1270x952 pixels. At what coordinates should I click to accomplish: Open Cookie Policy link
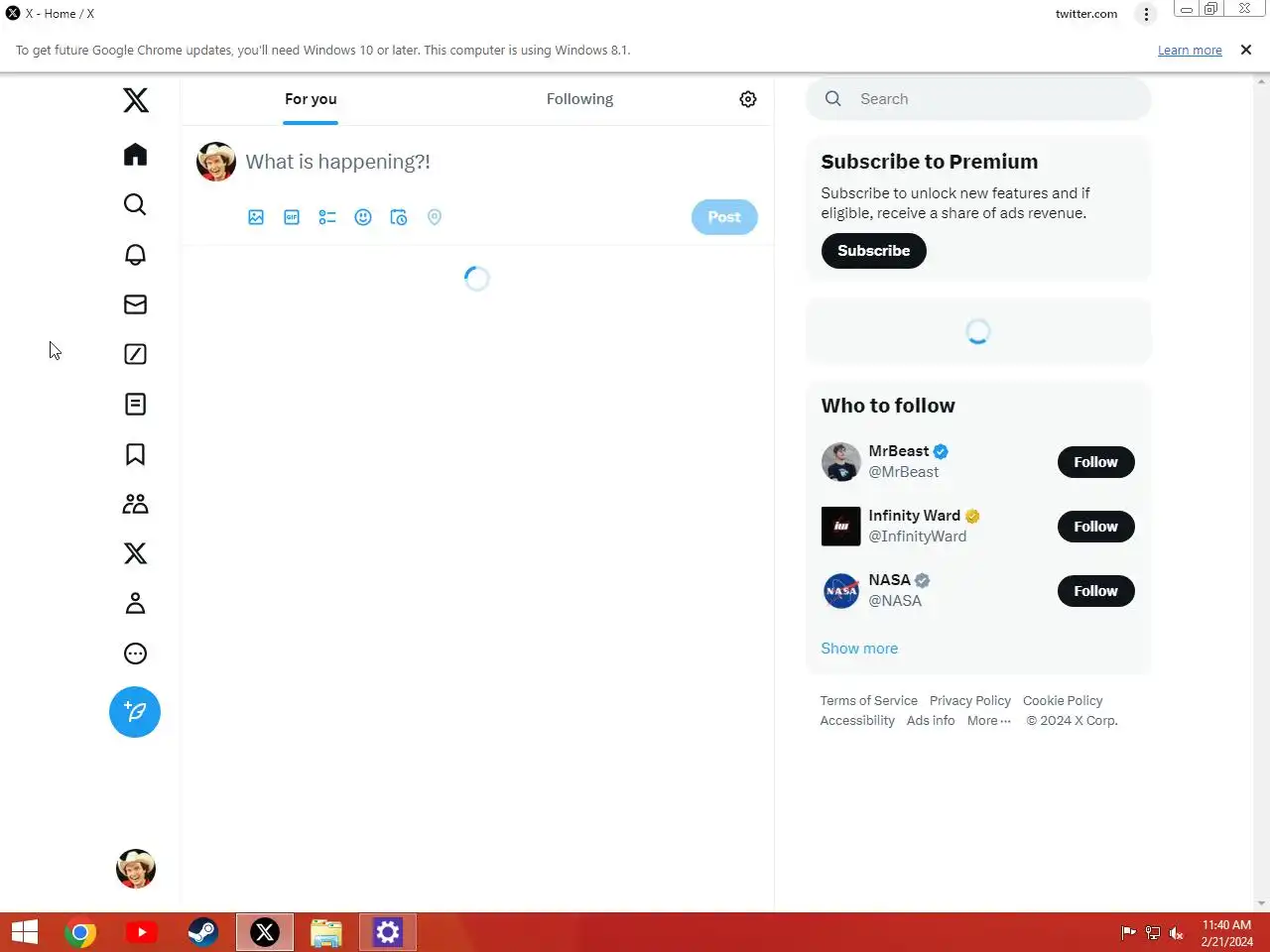click(1063, 701)
